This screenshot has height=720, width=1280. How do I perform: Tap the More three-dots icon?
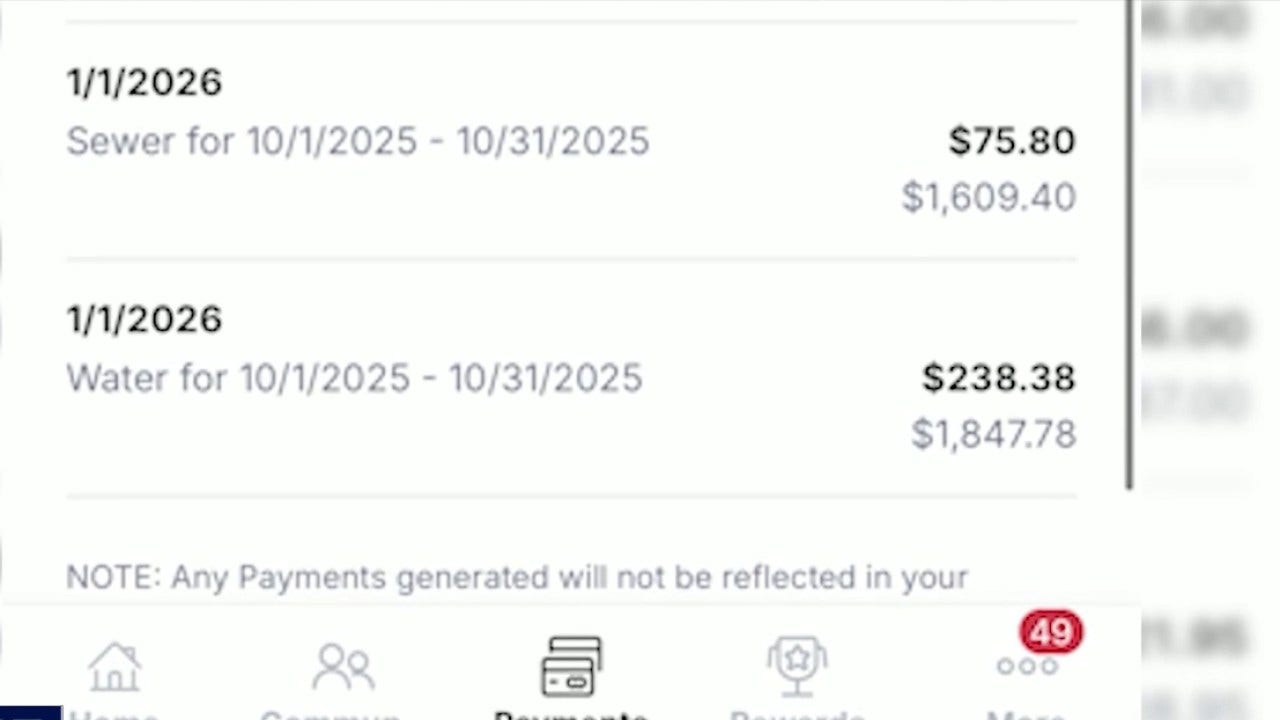(x=1026, y=667)
